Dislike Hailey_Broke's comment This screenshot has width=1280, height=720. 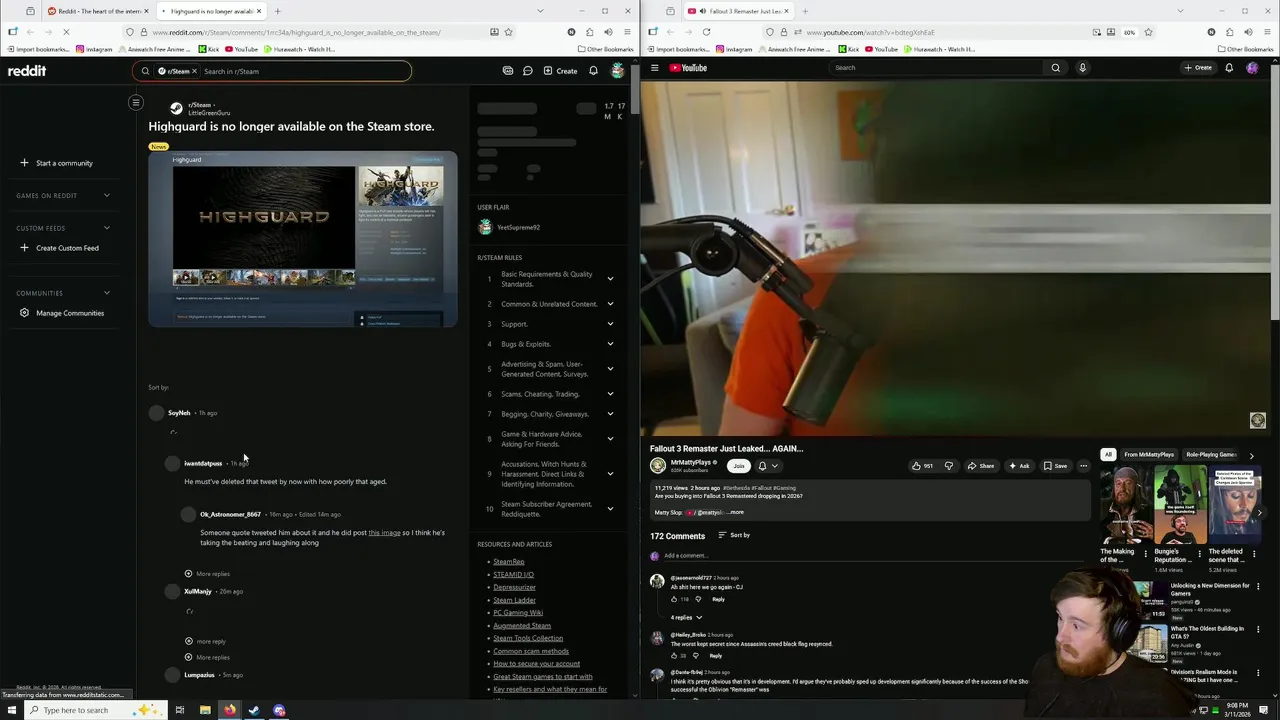[x=696, y=656]
